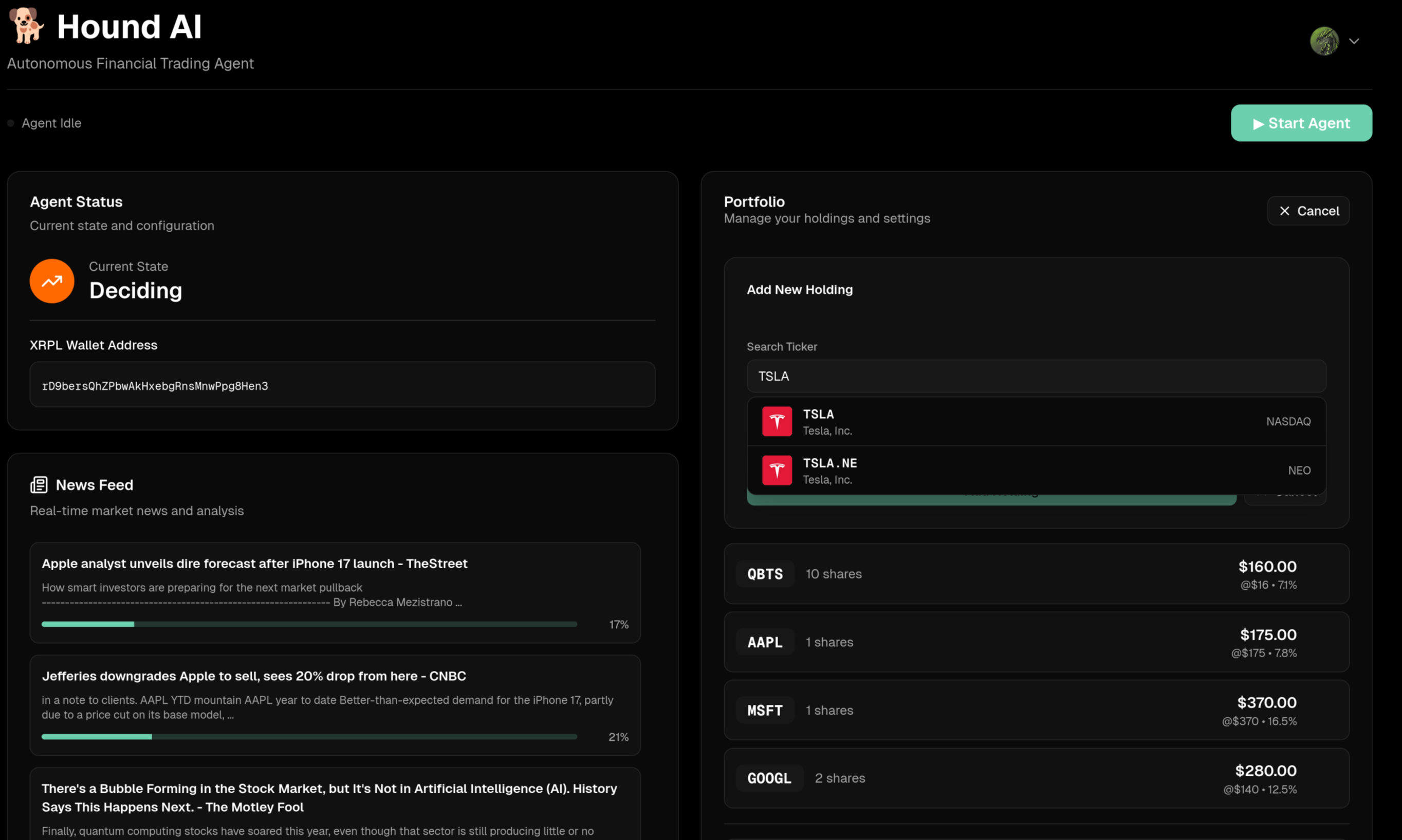Expand the account menu chevron
Viewport: 1402px width, 840px height.
[x=1354, y=41]
